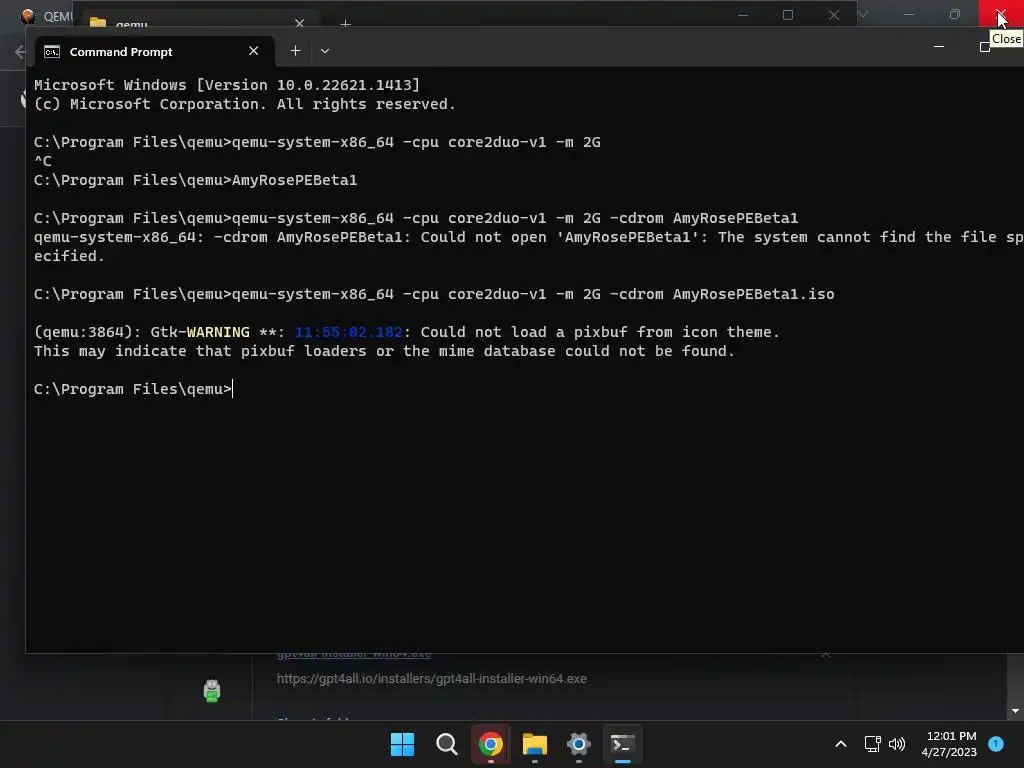Open File Explorer from the taskbar
Viewport: 1024px width, 768px height.
(x=535, y=744)
